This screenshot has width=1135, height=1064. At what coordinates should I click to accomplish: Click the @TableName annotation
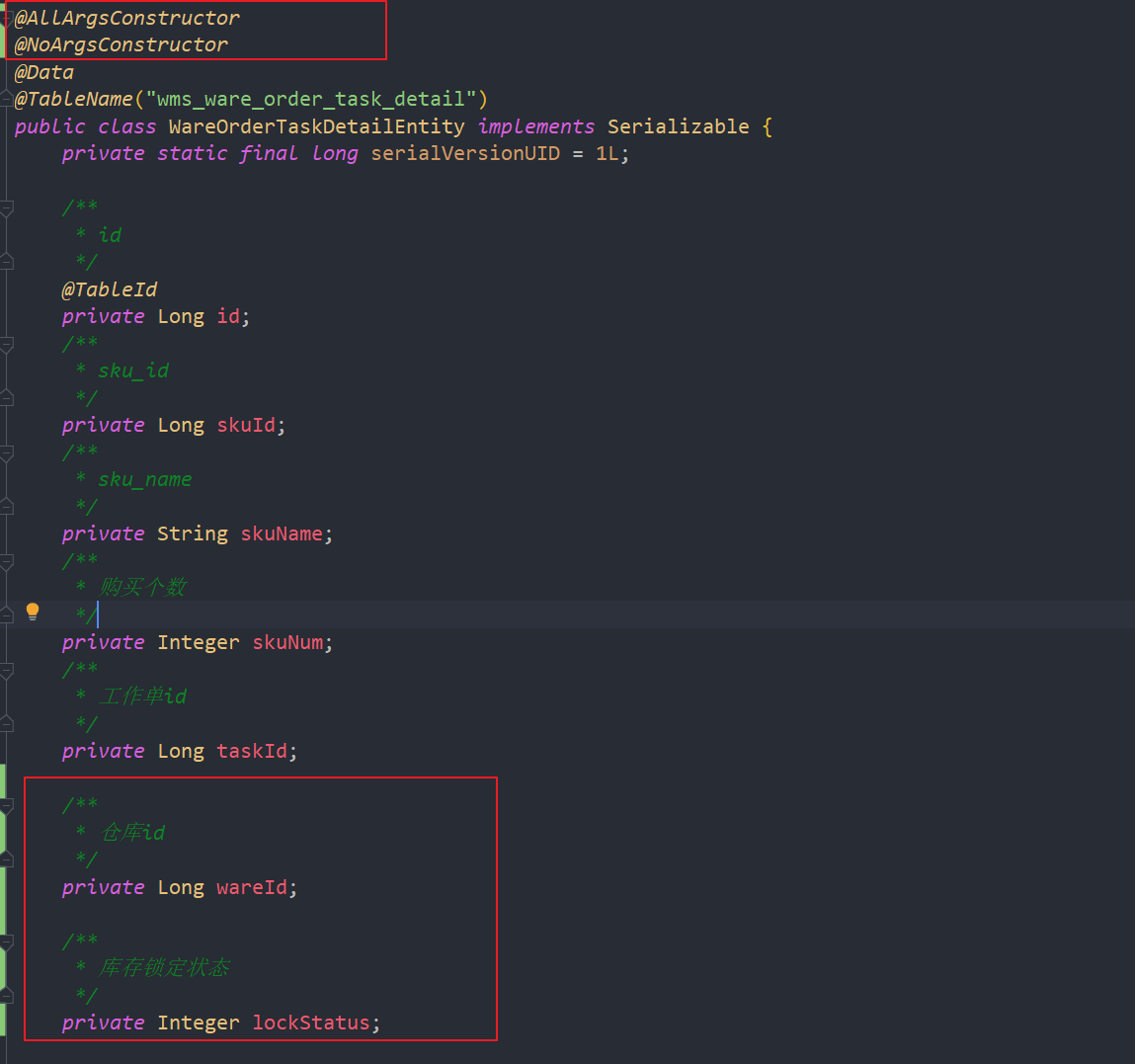(x=74, y=99)
